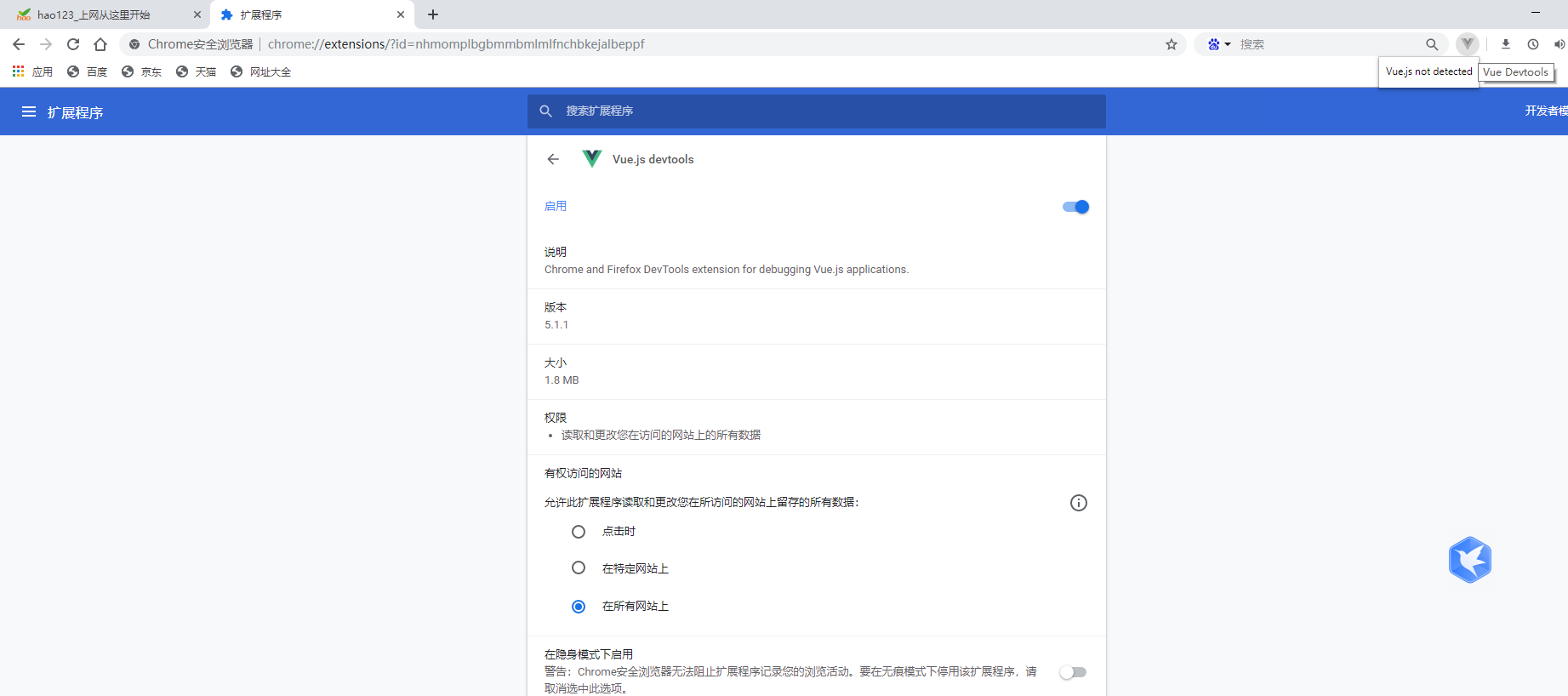Image resolution: width=1568 pixels, height=696 pixels.
Task: Open the 京东 bookmark
Action: click(x=141, y=71)
